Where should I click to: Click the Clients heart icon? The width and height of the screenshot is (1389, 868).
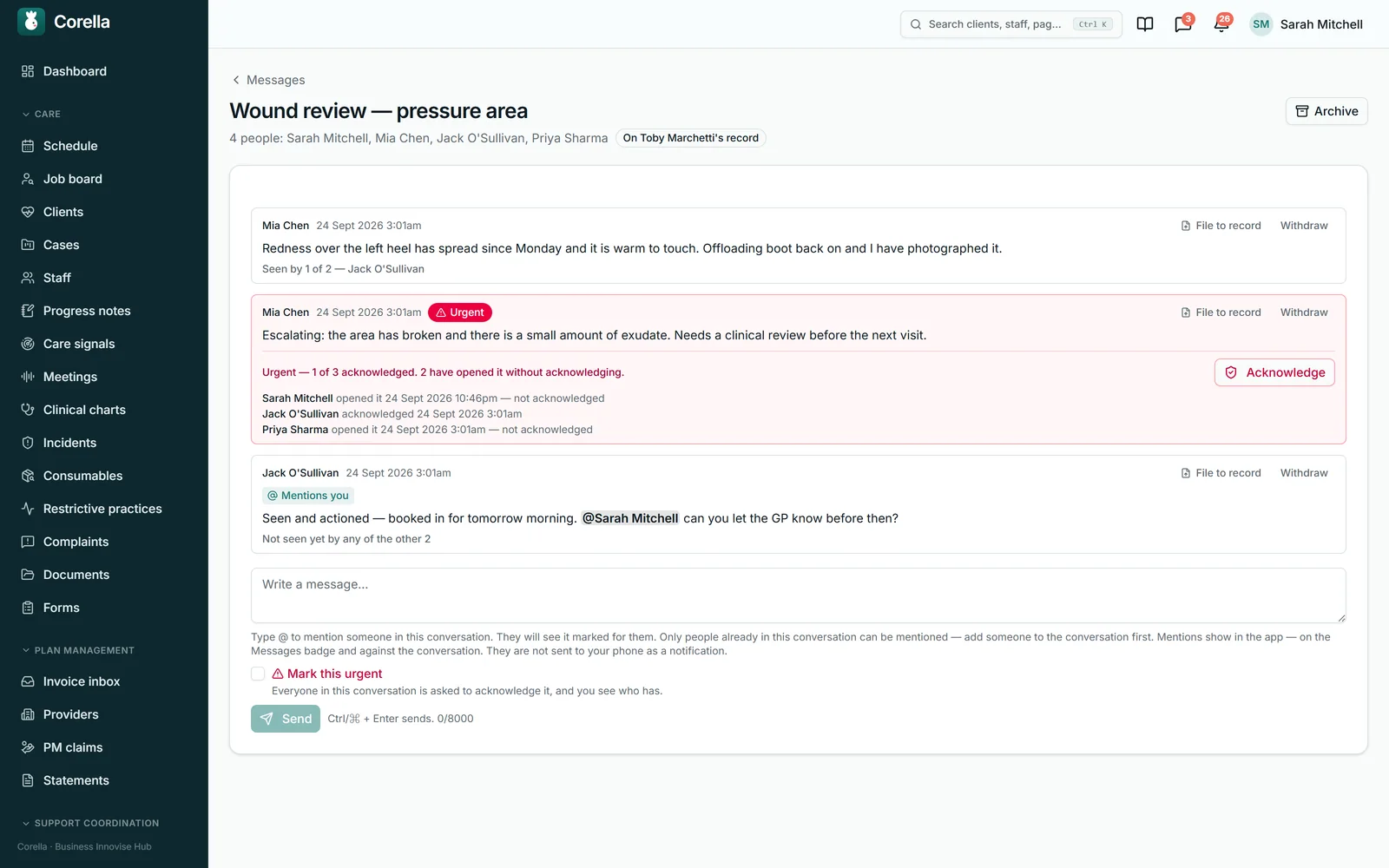click(28, 212)
